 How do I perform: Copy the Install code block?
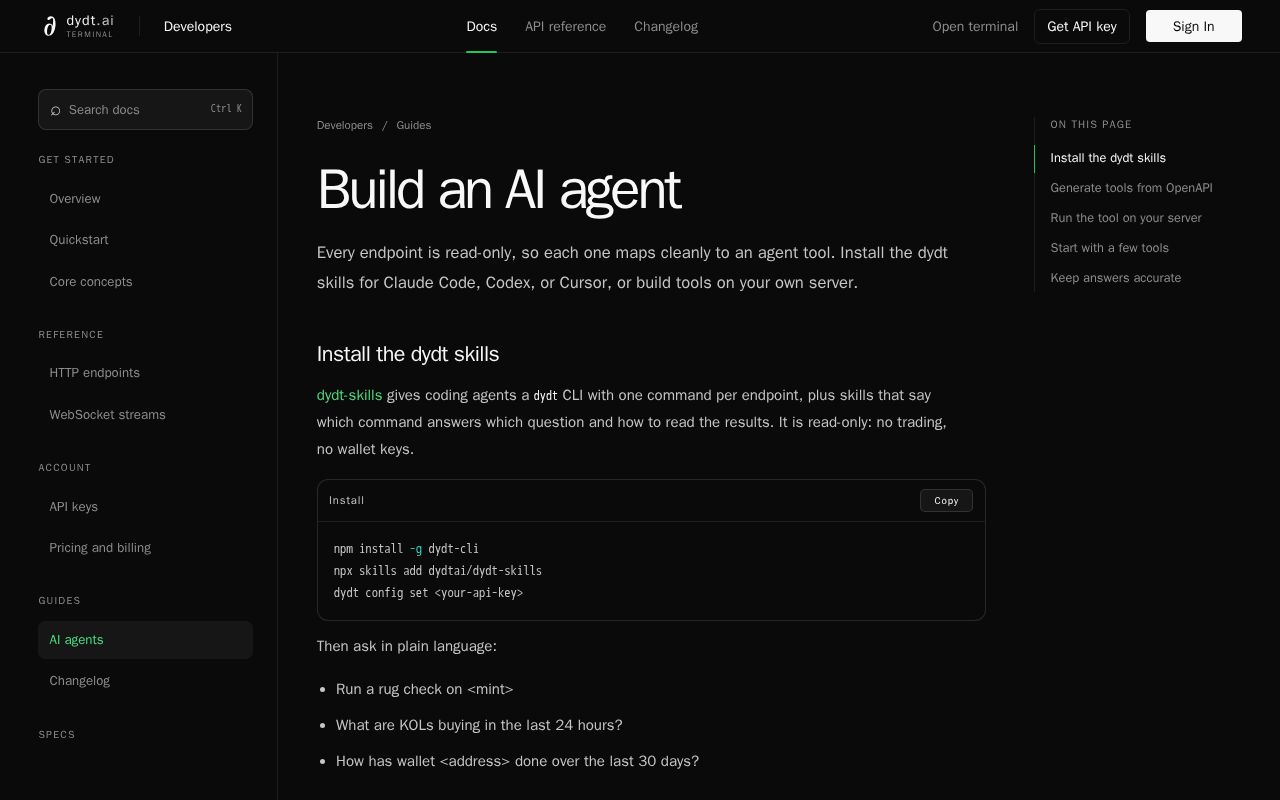tap(946, 500)
